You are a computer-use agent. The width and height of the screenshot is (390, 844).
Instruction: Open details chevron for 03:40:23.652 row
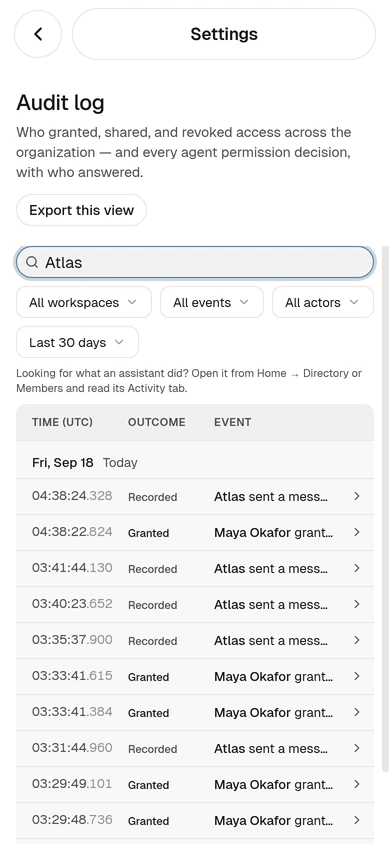click(357, 604)
